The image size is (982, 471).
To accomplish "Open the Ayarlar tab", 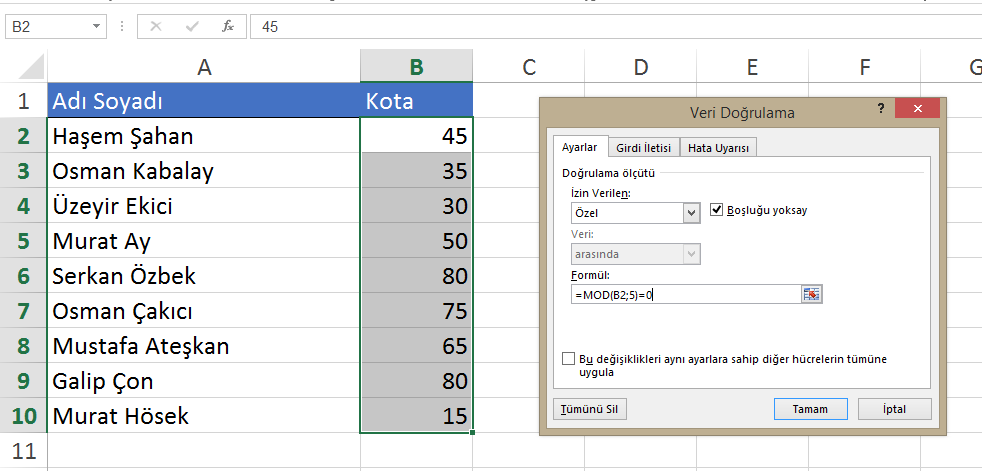I will click(x=579, y=147).
